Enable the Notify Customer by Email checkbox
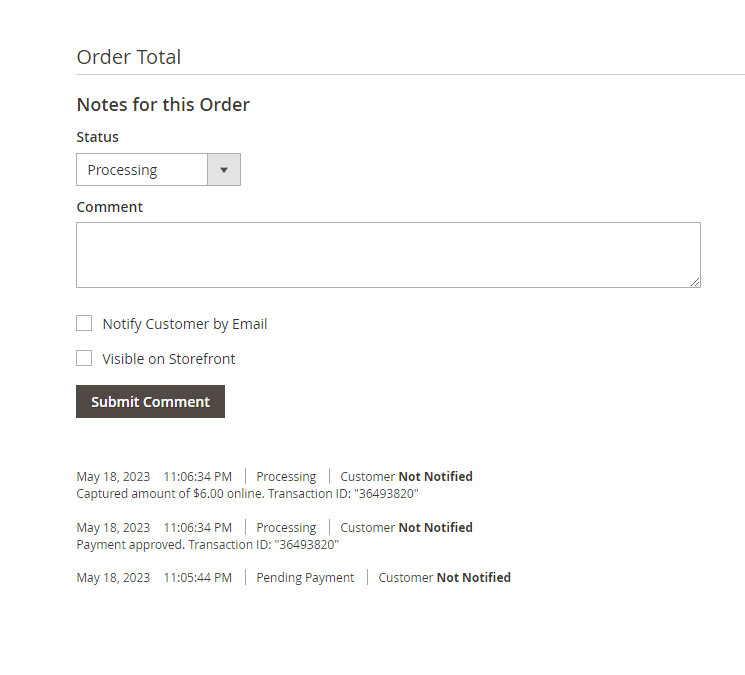 click(84, 324)
